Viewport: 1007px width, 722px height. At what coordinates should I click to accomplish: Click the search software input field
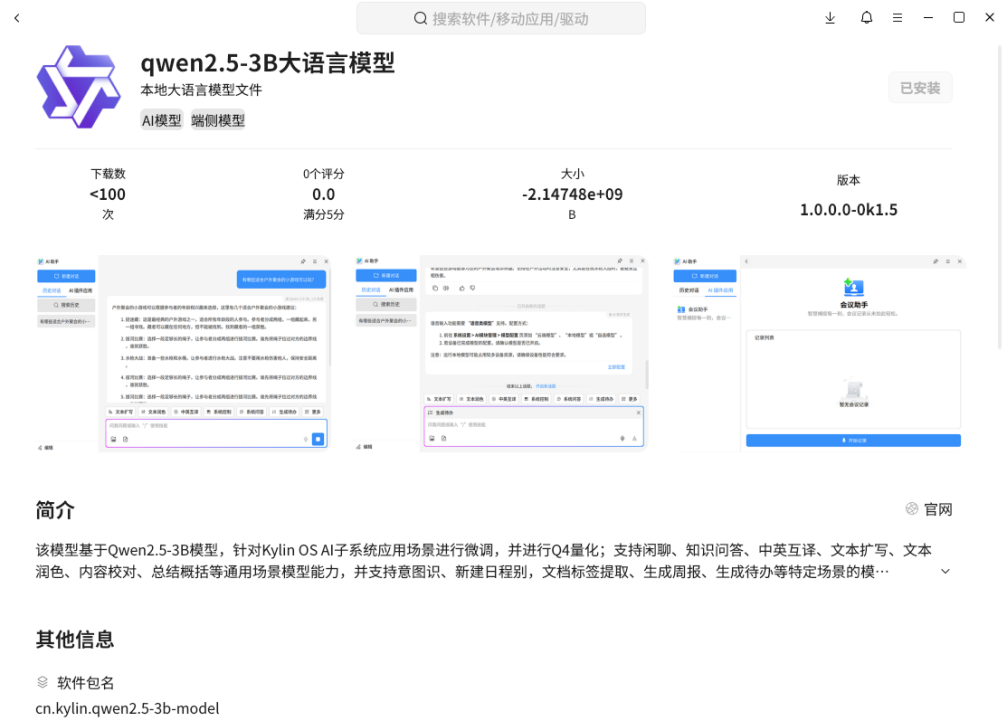[x=501, y=19]
